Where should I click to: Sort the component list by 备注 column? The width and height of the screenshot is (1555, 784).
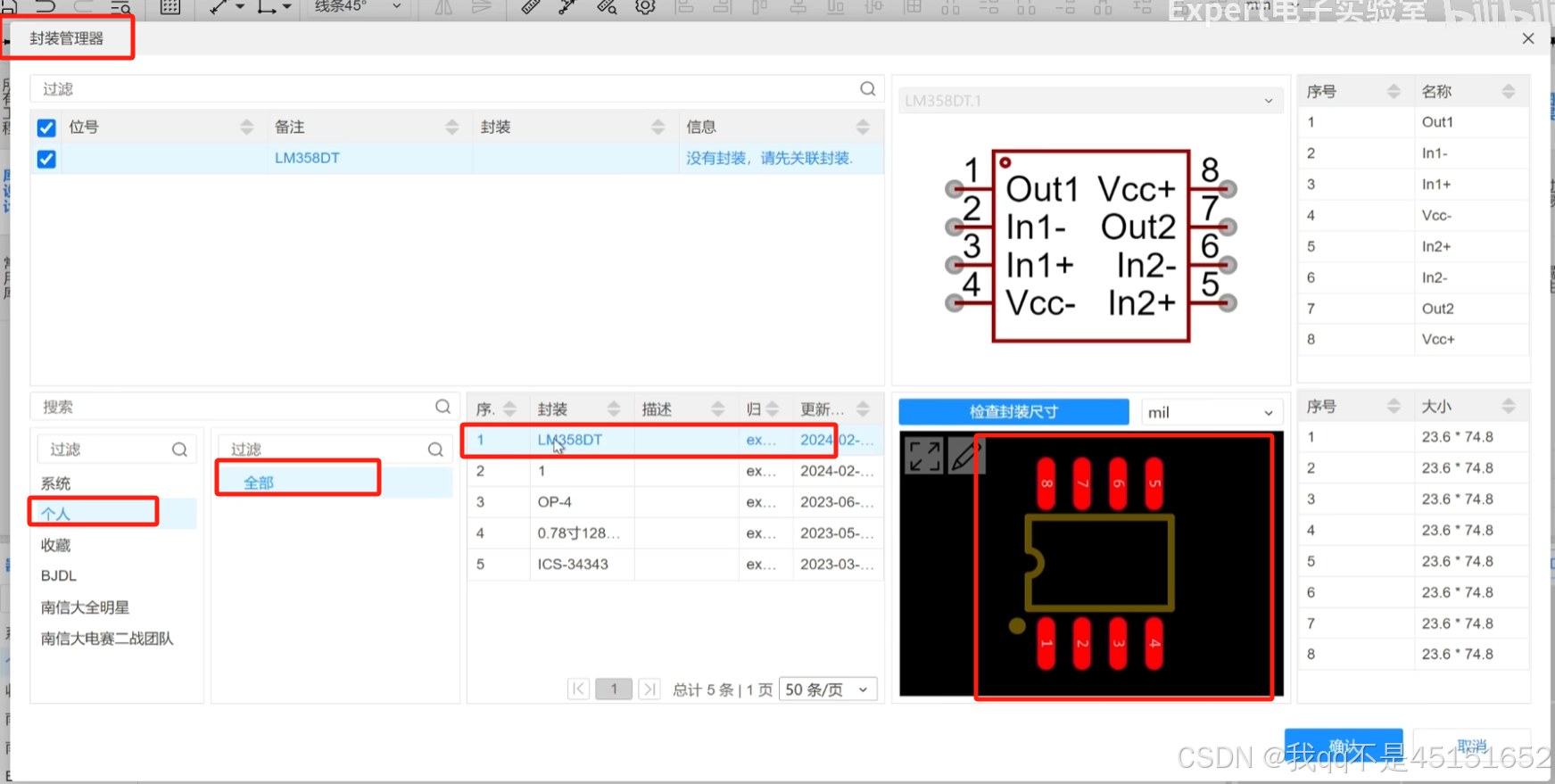pyautogui.click(x=452, y=127)
